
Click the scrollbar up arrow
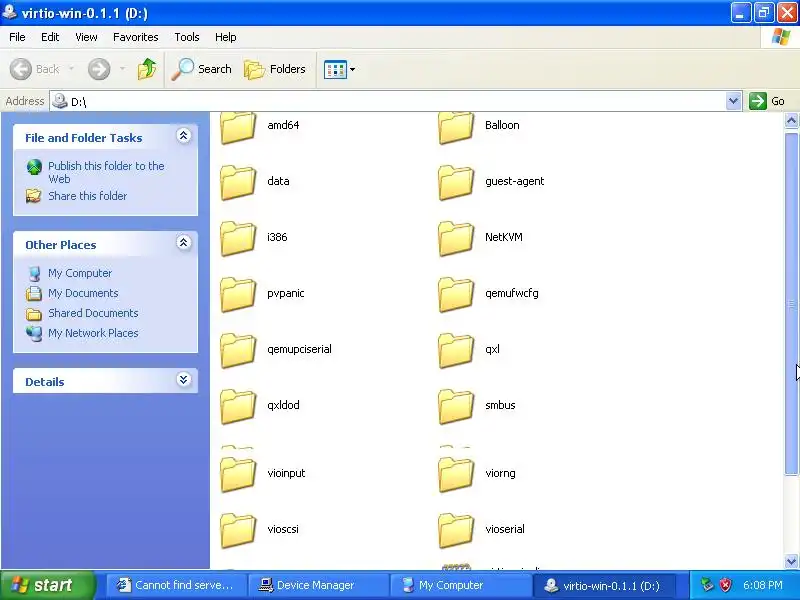(x=791, y=120)
